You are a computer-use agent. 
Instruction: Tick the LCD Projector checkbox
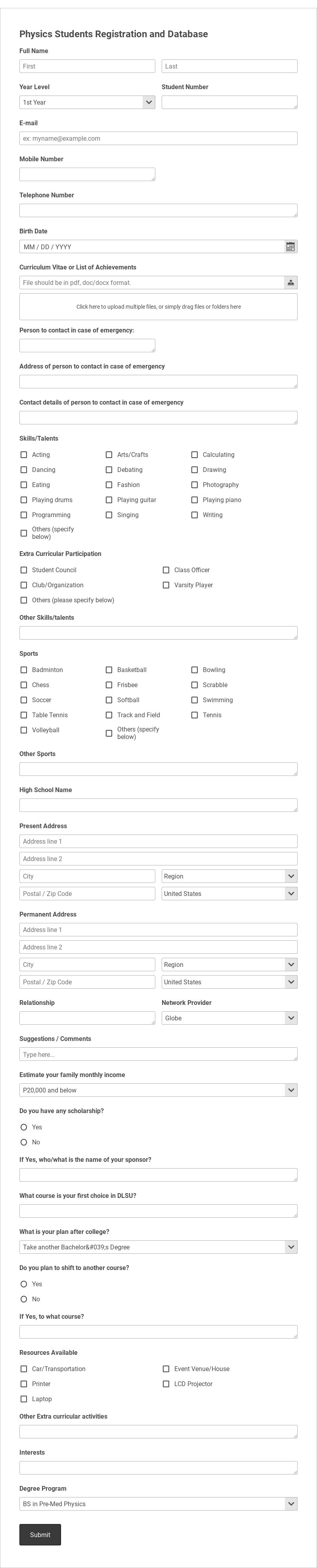166,1384
